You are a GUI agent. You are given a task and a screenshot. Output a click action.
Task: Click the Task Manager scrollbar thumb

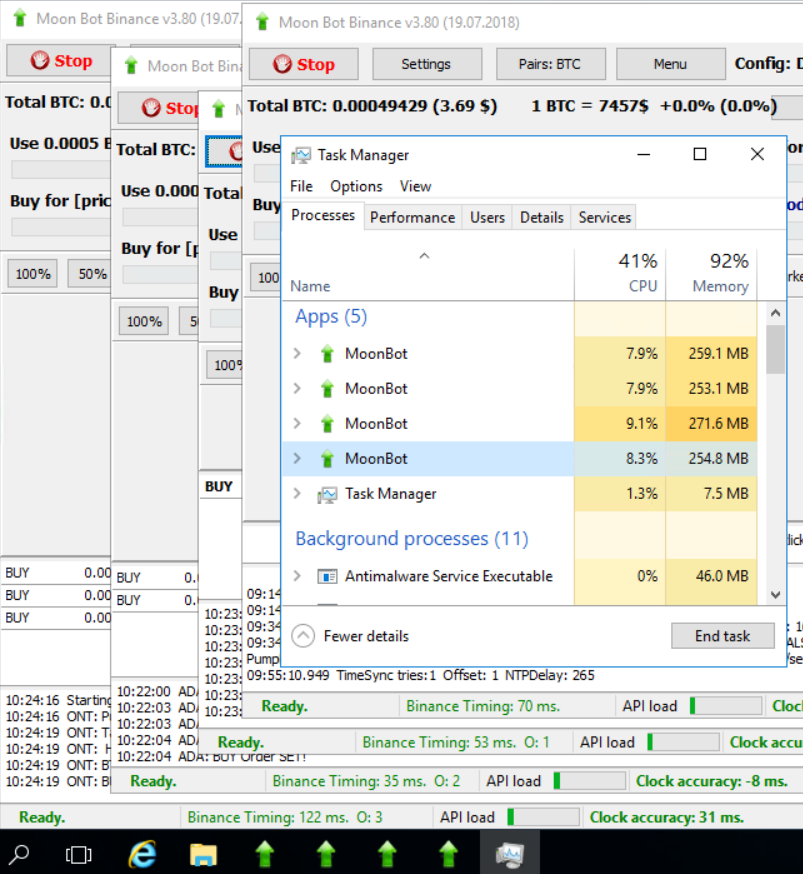coord(775,349)
